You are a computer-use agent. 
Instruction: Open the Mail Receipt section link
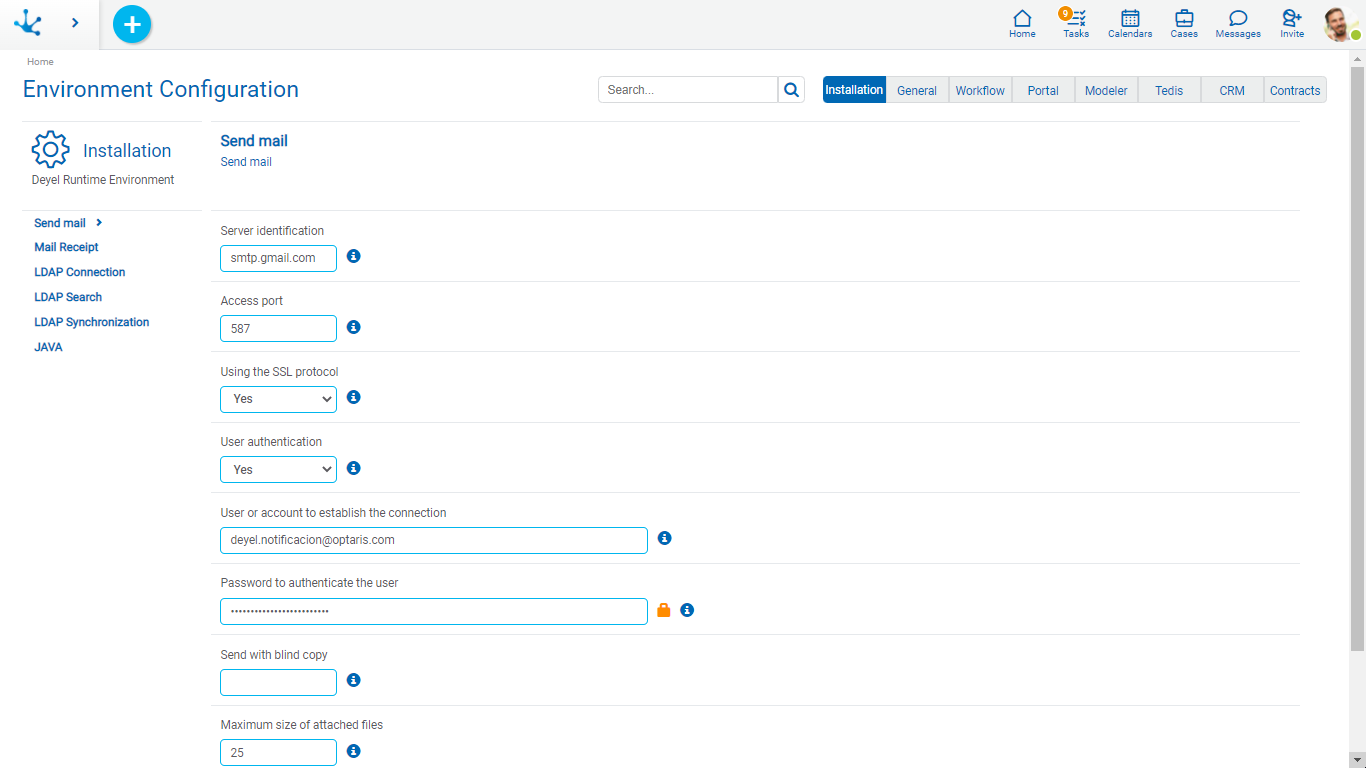click(66, 247)
